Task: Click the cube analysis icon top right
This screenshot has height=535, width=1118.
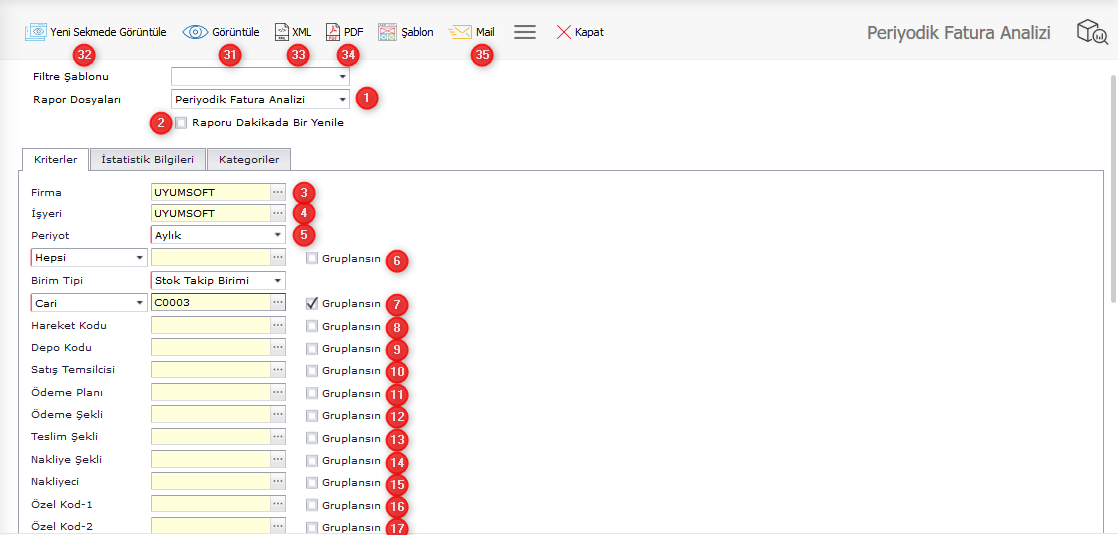Action: (1091, 32)
